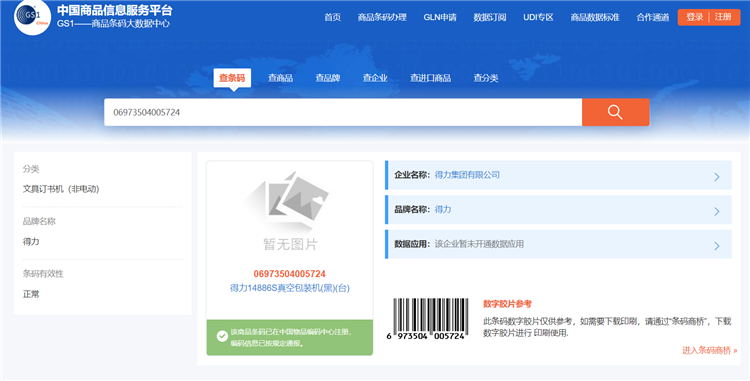The image size is (750, 381).
Task: Switch to the 查进口商品 tab
Action: (430, 78)
